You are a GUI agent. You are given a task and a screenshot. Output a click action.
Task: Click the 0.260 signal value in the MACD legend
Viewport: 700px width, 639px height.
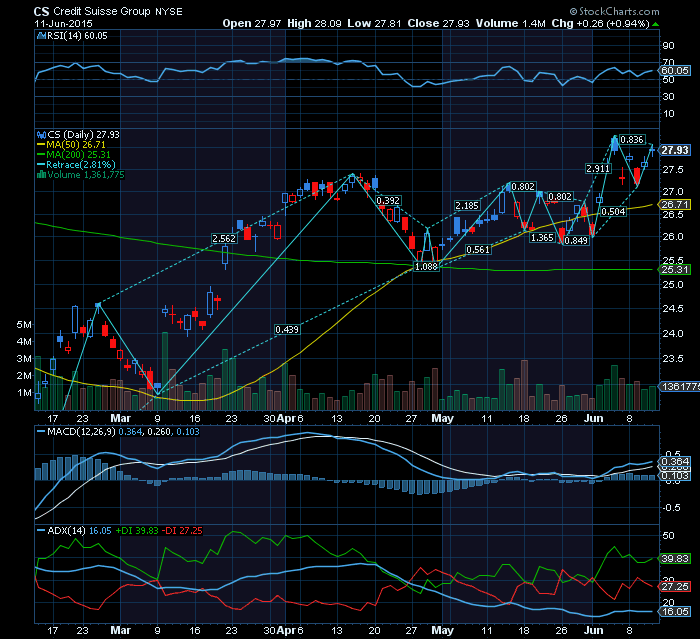[159, 432]
